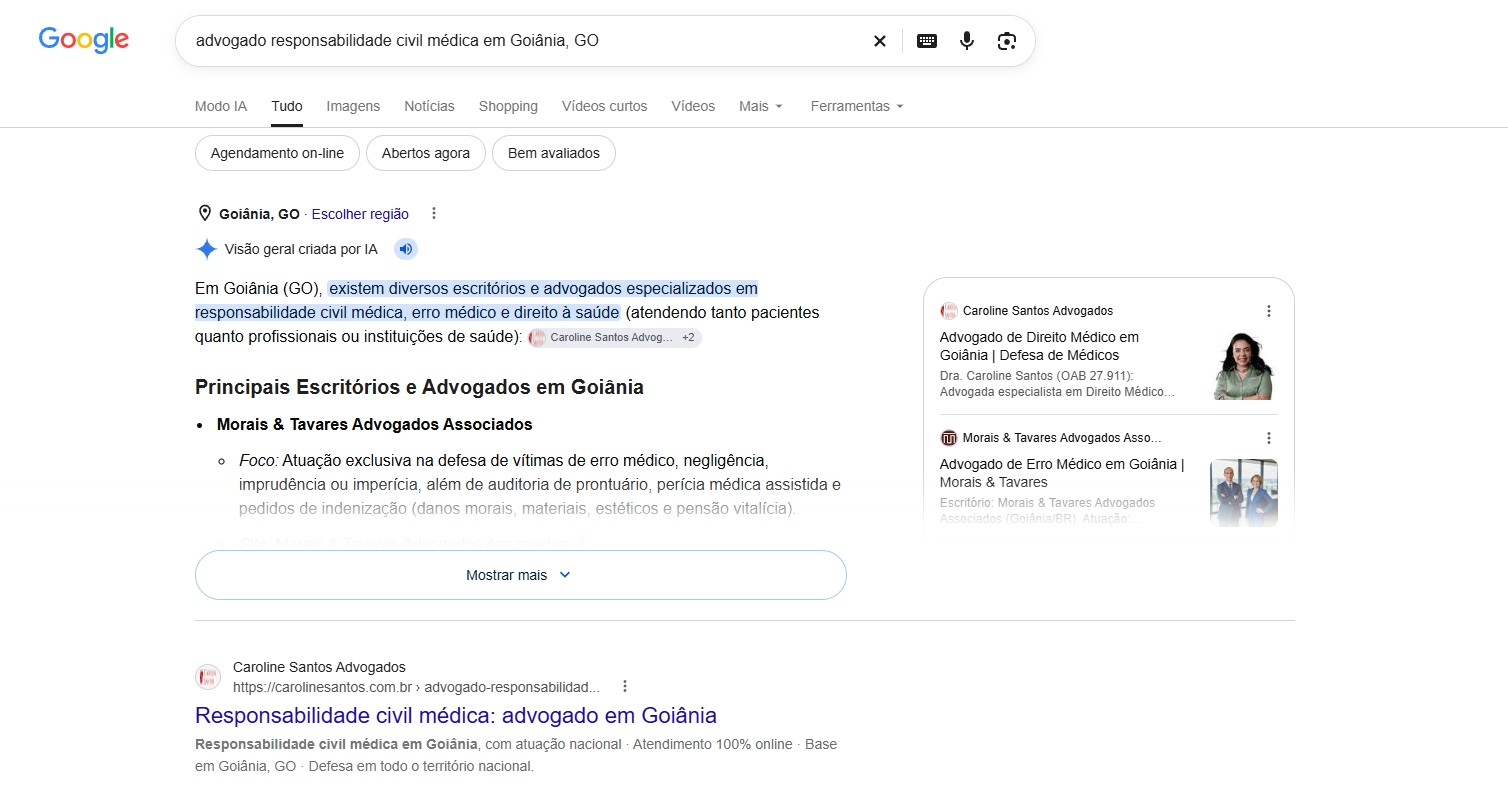Screen dimensions: 1508x792
Task: Select the Tudo tab
Action: 287,106
